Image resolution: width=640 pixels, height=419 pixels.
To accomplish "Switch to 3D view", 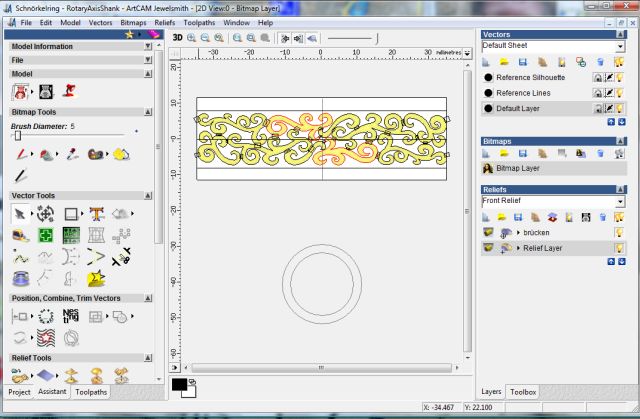I will (177, 37).
